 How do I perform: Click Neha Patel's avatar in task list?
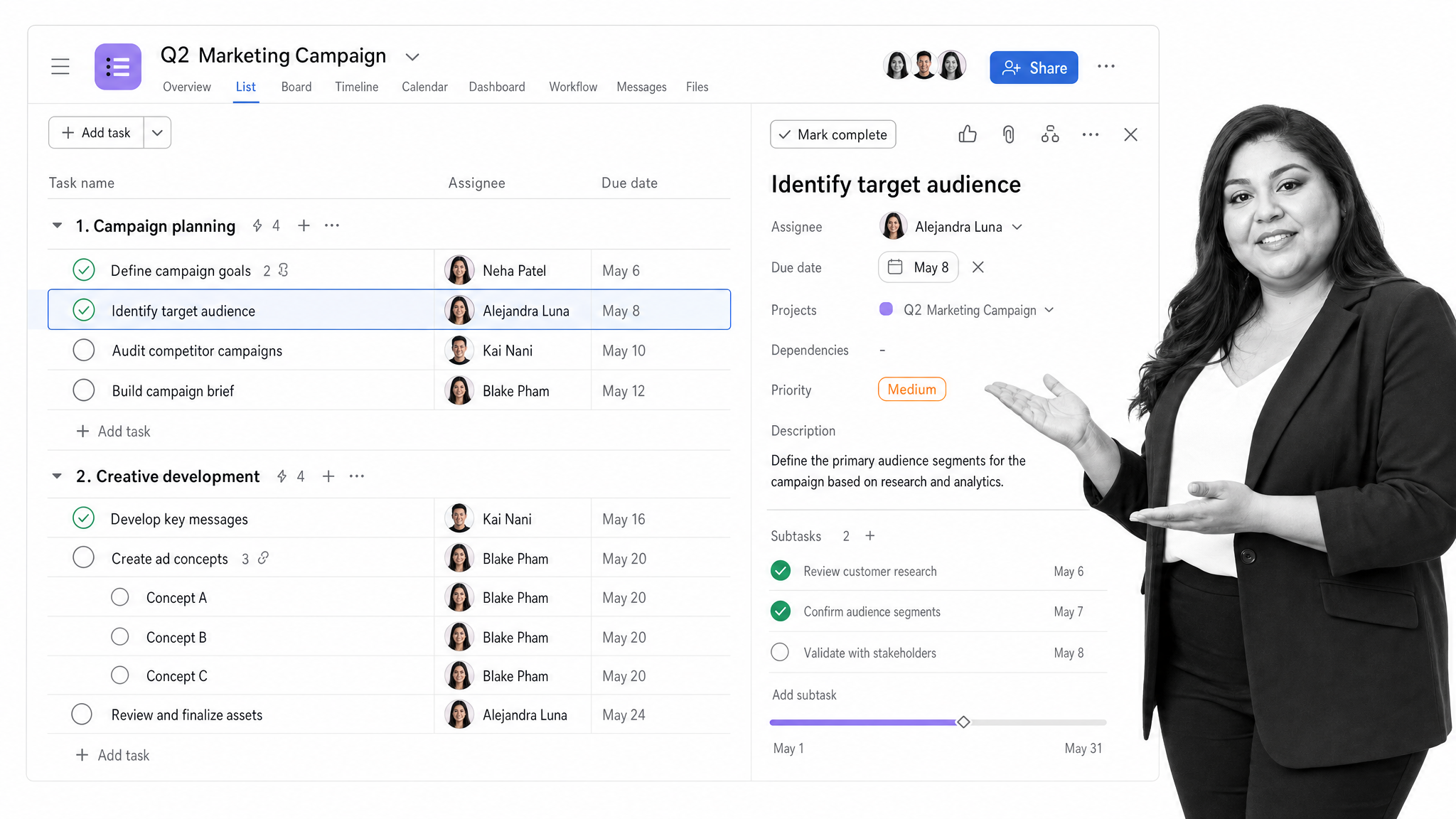(459, 270)
